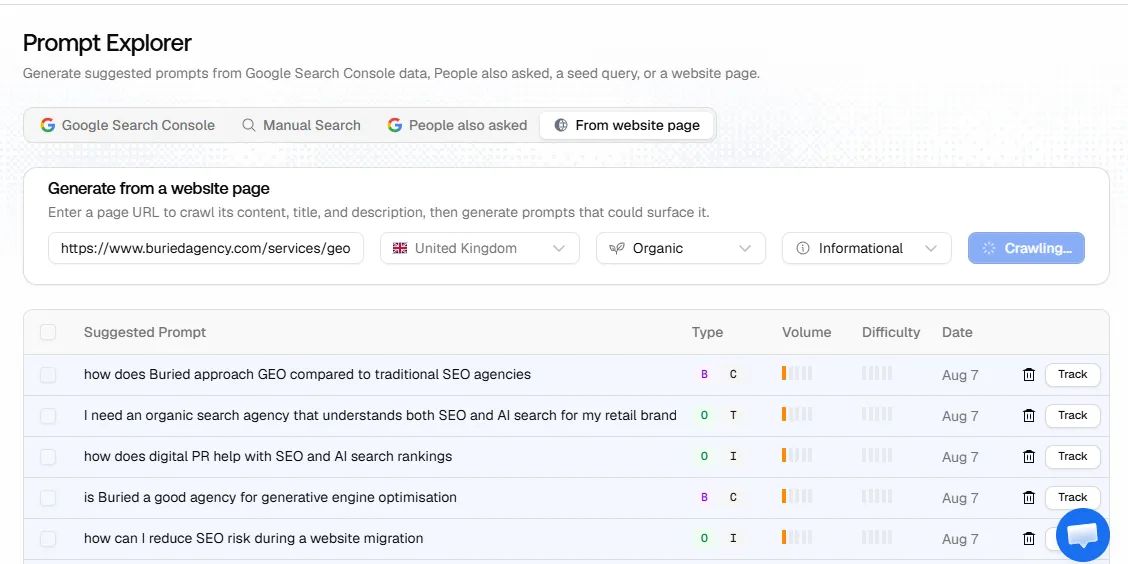The width and height of the screenshot is (1128, 564).
Task: Track the 'how does Buried approach GEO' prompt
Action: click(x=1073, y=375)
